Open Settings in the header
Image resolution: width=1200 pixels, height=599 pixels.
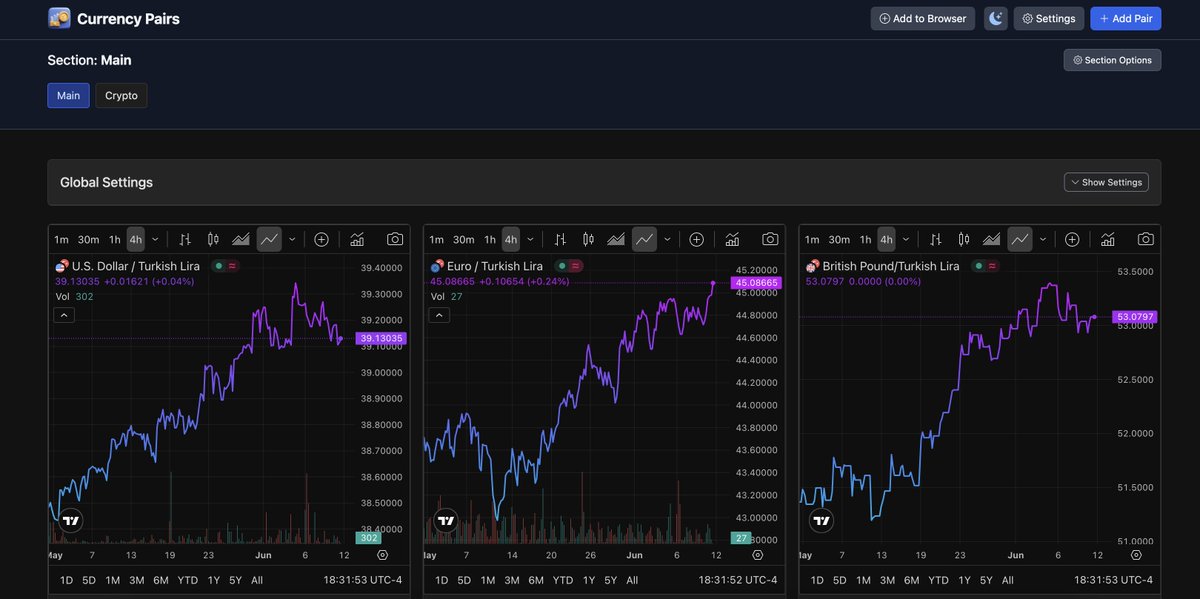coord(1049,18)
